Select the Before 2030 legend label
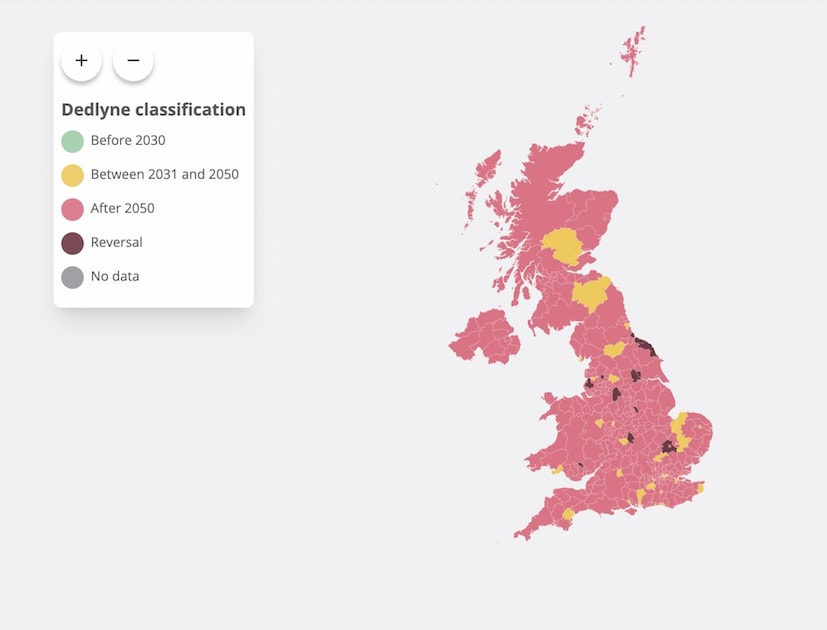This screenshot has width=827, height=630. (128, 140)
